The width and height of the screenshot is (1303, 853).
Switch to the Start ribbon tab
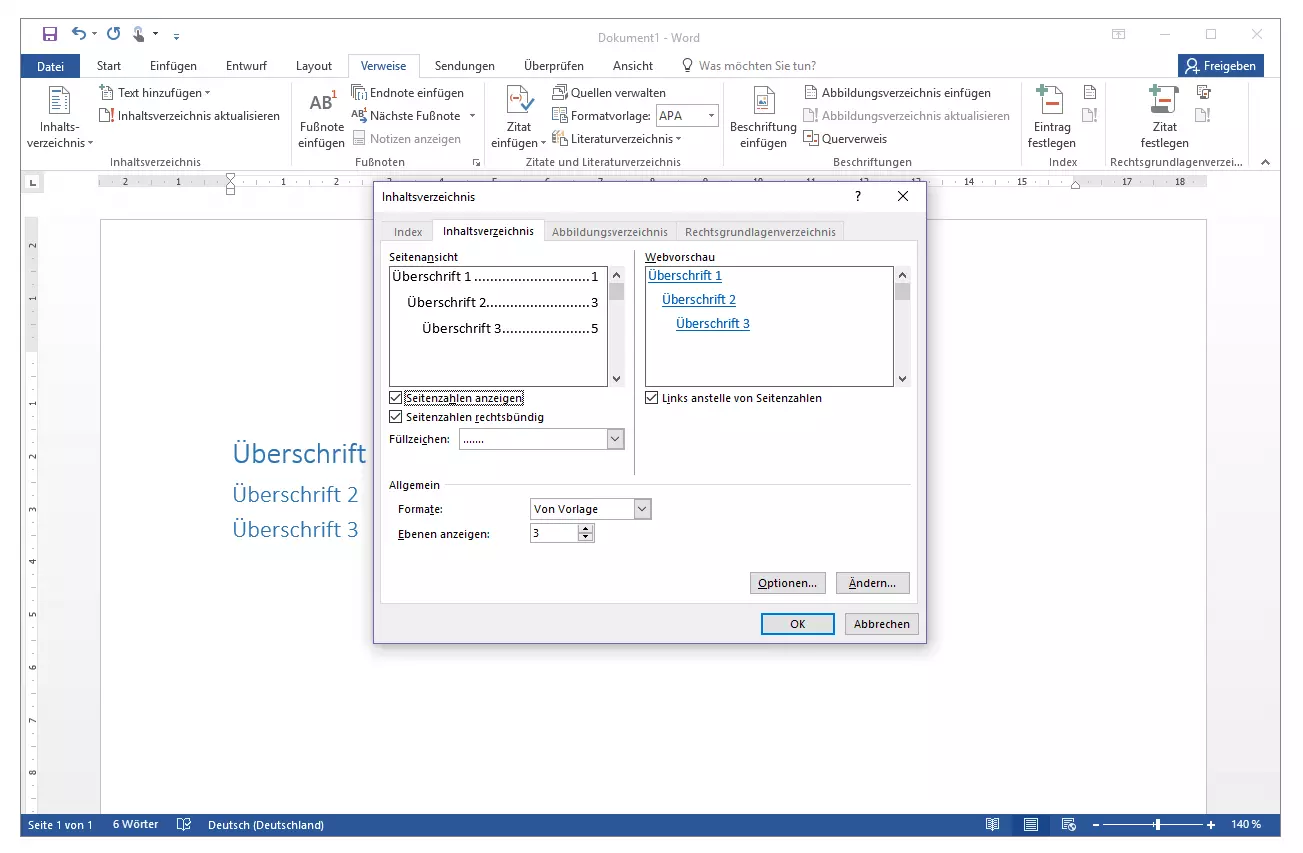(109, 66)
